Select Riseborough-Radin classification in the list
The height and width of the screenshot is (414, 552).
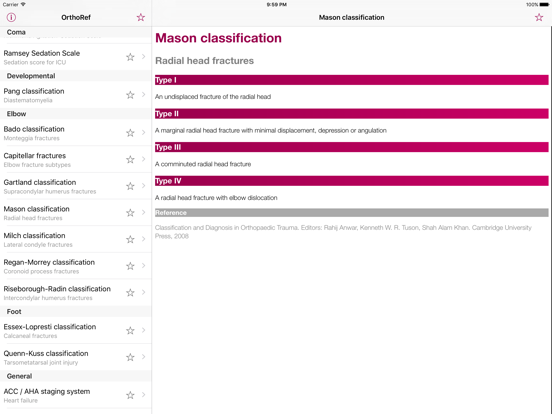click(76, 293)
